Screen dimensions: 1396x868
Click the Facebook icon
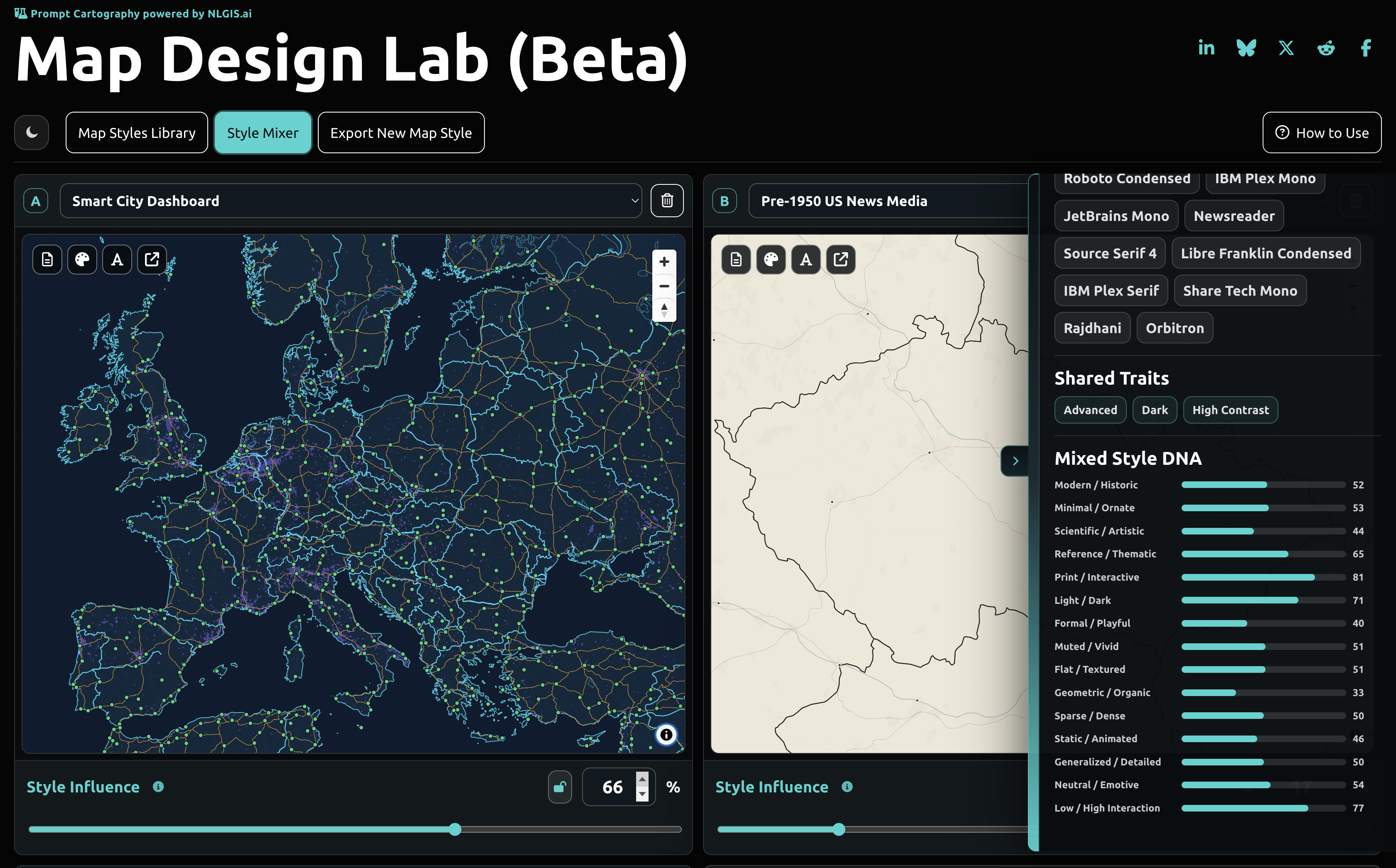tap(1366, 48)
